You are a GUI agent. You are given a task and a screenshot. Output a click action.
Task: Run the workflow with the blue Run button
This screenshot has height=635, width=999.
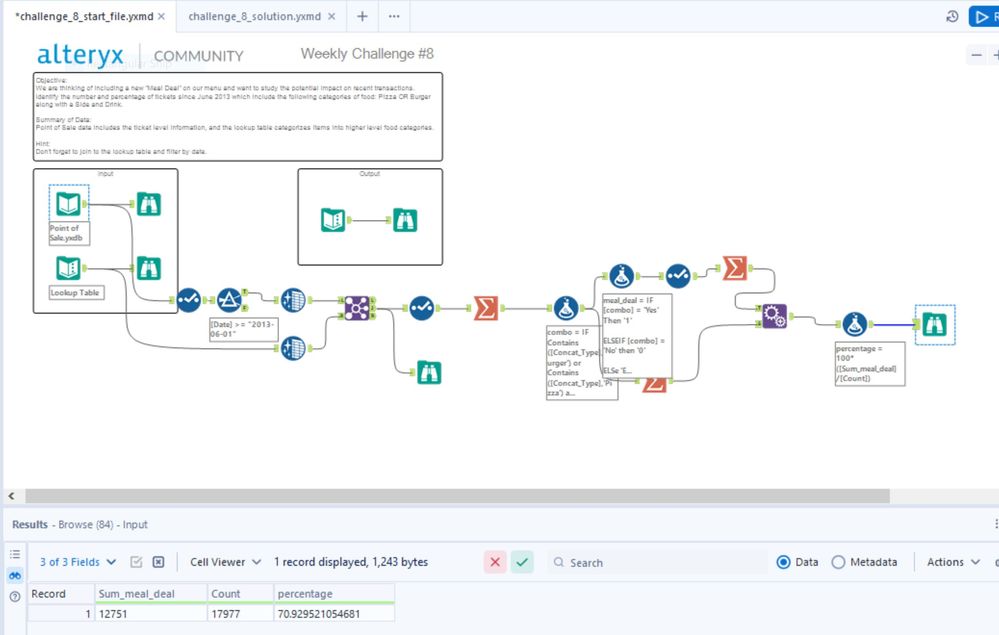984,17
